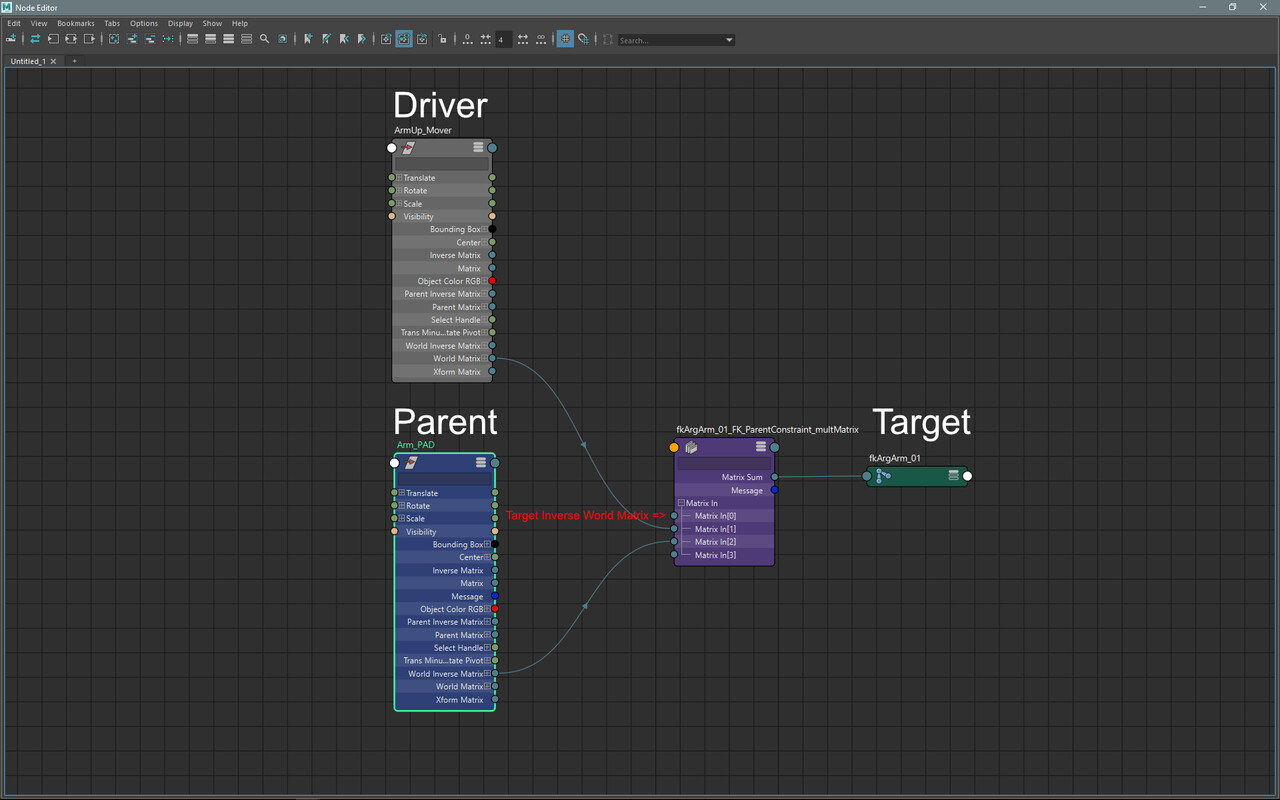
Task: Remove selected nodes from graph icon
Action: (150, 39)
